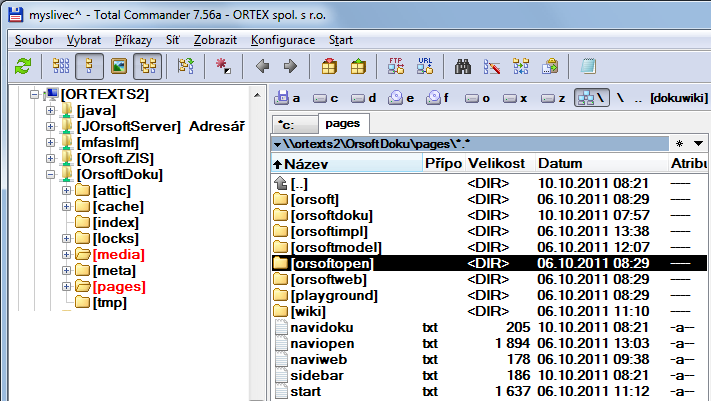711x401 pixels.
Task: Click the back arrow navigation icon
Action: click(263, 67)
